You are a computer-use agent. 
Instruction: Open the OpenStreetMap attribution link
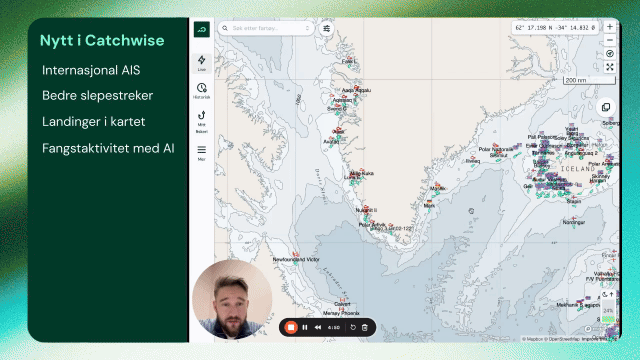[x=564, y=339]
